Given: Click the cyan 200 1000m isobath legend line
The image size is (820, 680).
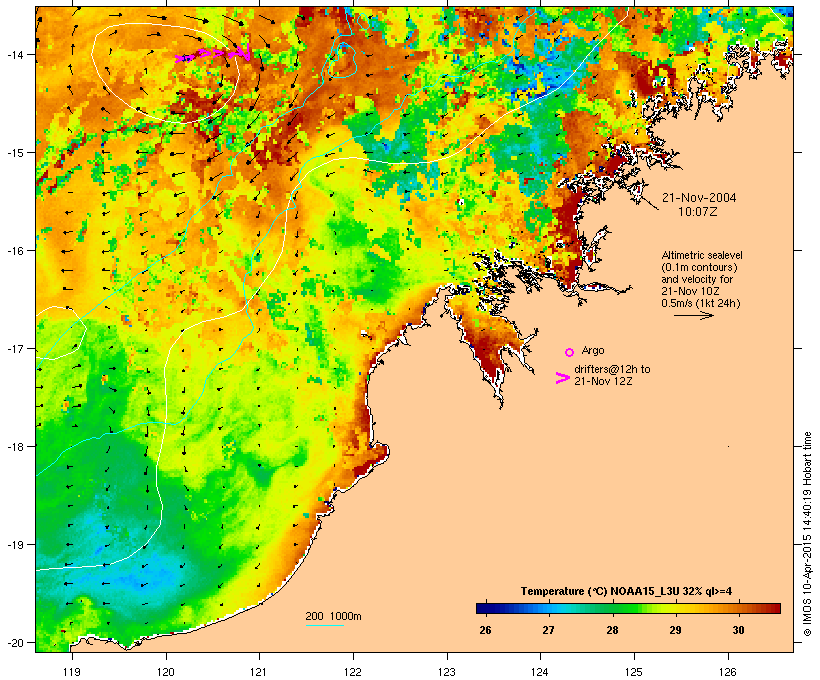Looking at the screenshot, I should [x=325, y=625].
